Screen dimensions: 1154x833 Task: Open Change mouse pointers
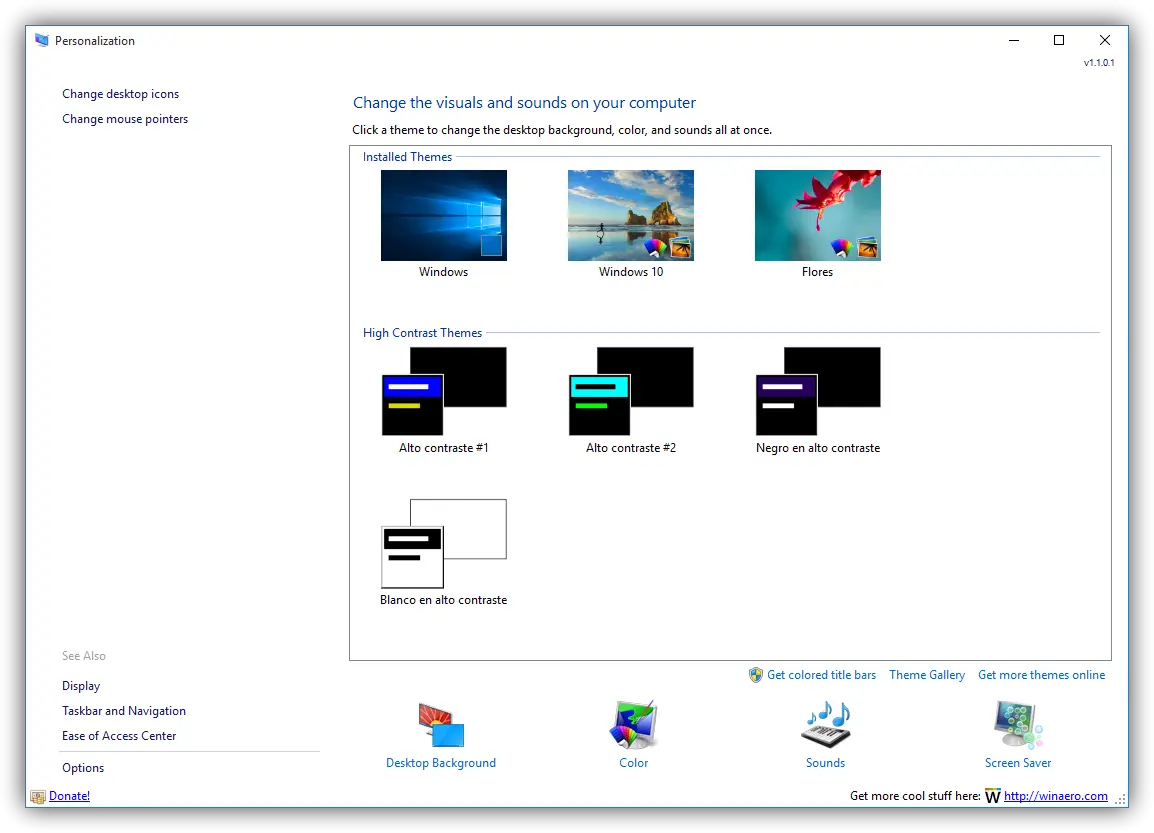click(125, 119)
